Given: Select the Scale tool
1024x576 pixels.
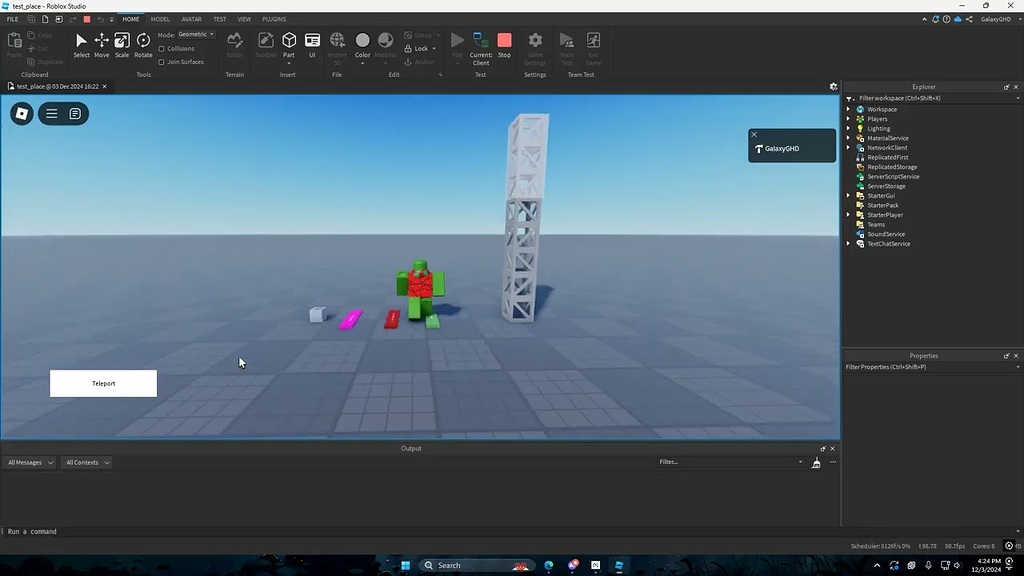Looking at the screenshot, I should [121, 42].
